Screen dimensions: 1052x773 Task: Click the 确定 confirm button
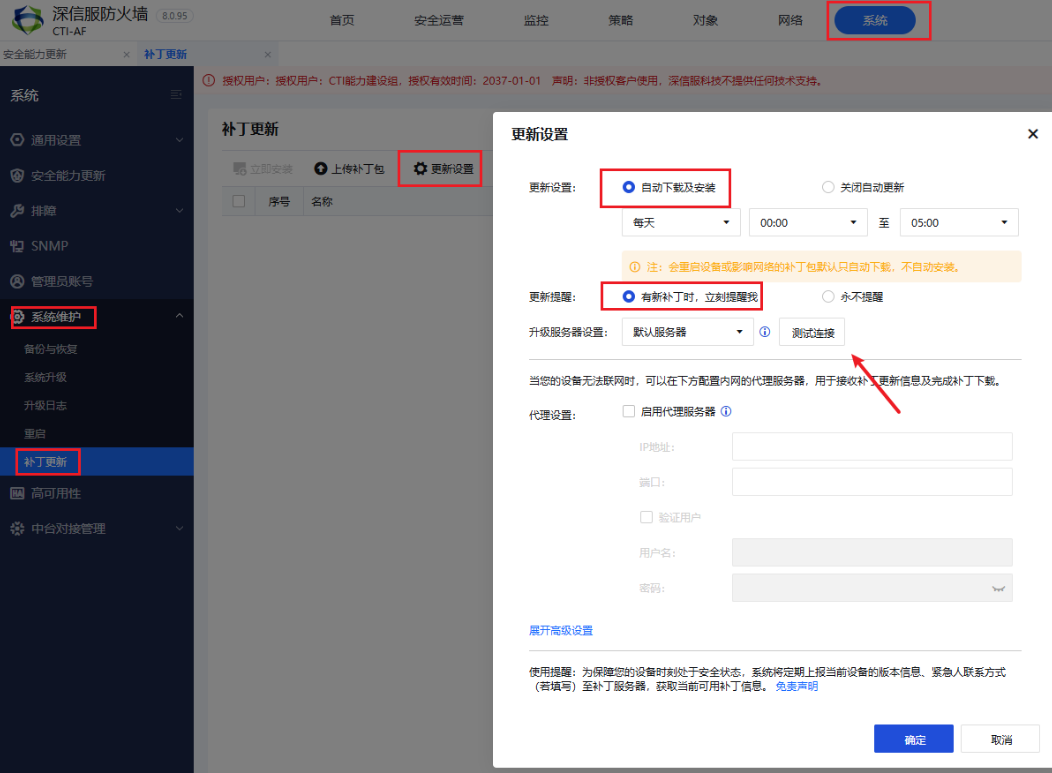click(914, 740)
